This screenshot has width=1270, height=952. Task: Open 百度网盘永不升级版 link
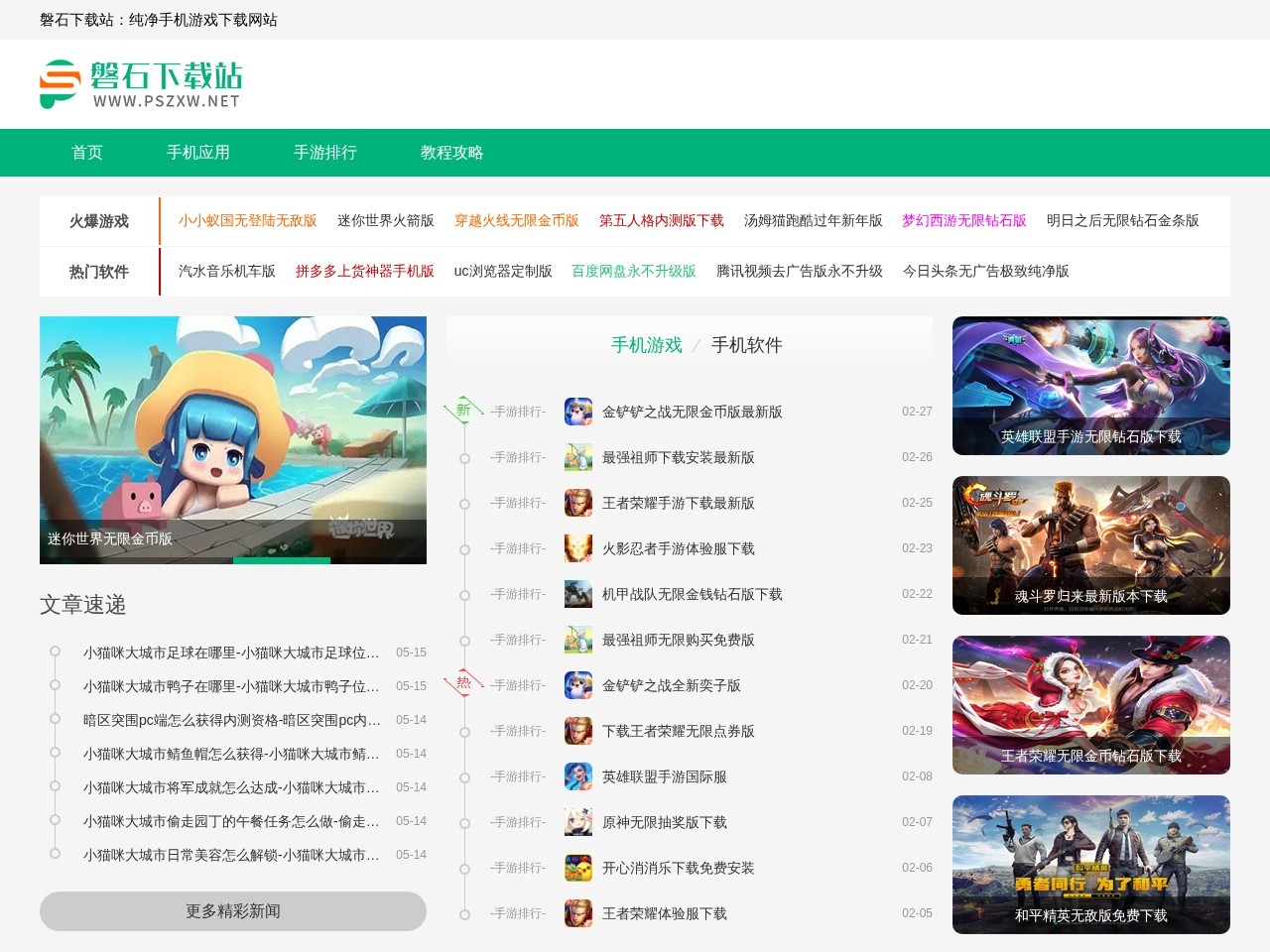(x=634, y=271)
